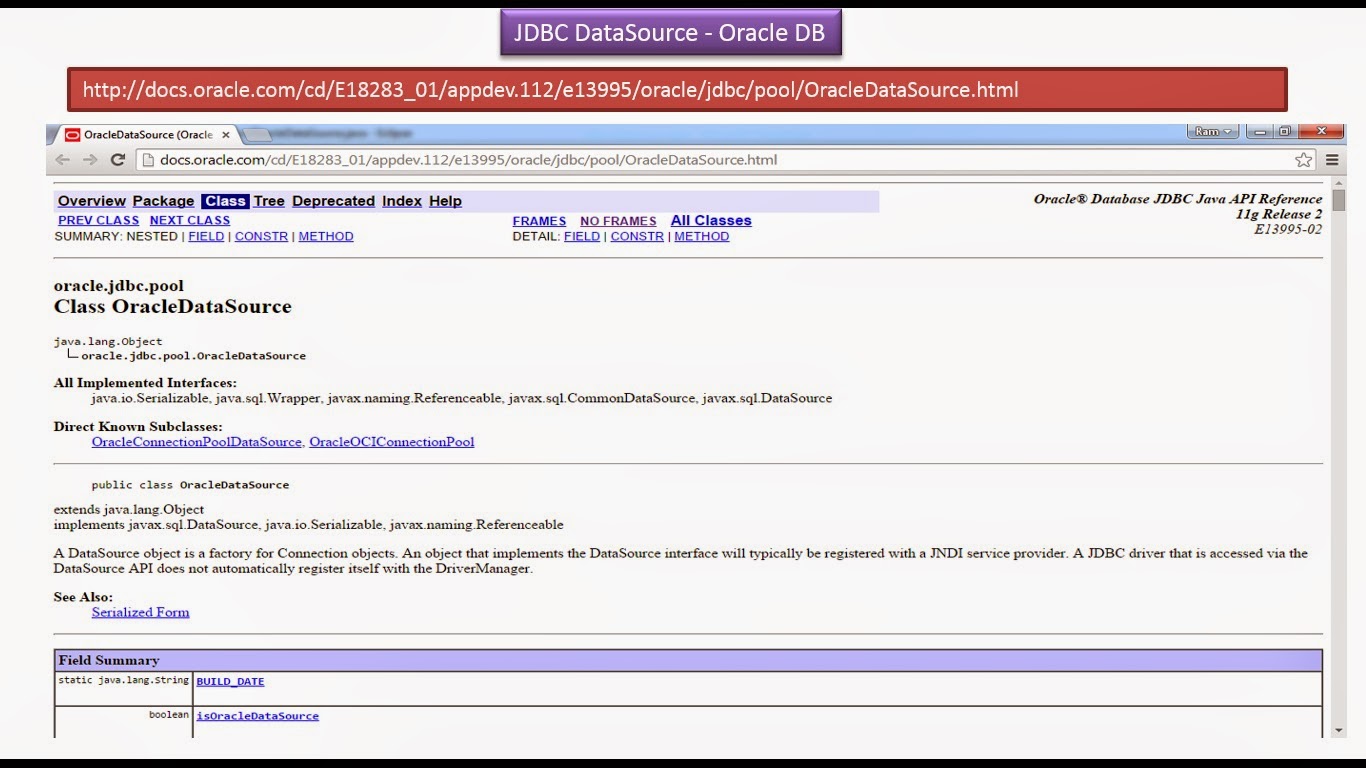Viewport: 1366px width, 768px height.
Task: Open the Overview navigation link
Action: click(92, 201)
